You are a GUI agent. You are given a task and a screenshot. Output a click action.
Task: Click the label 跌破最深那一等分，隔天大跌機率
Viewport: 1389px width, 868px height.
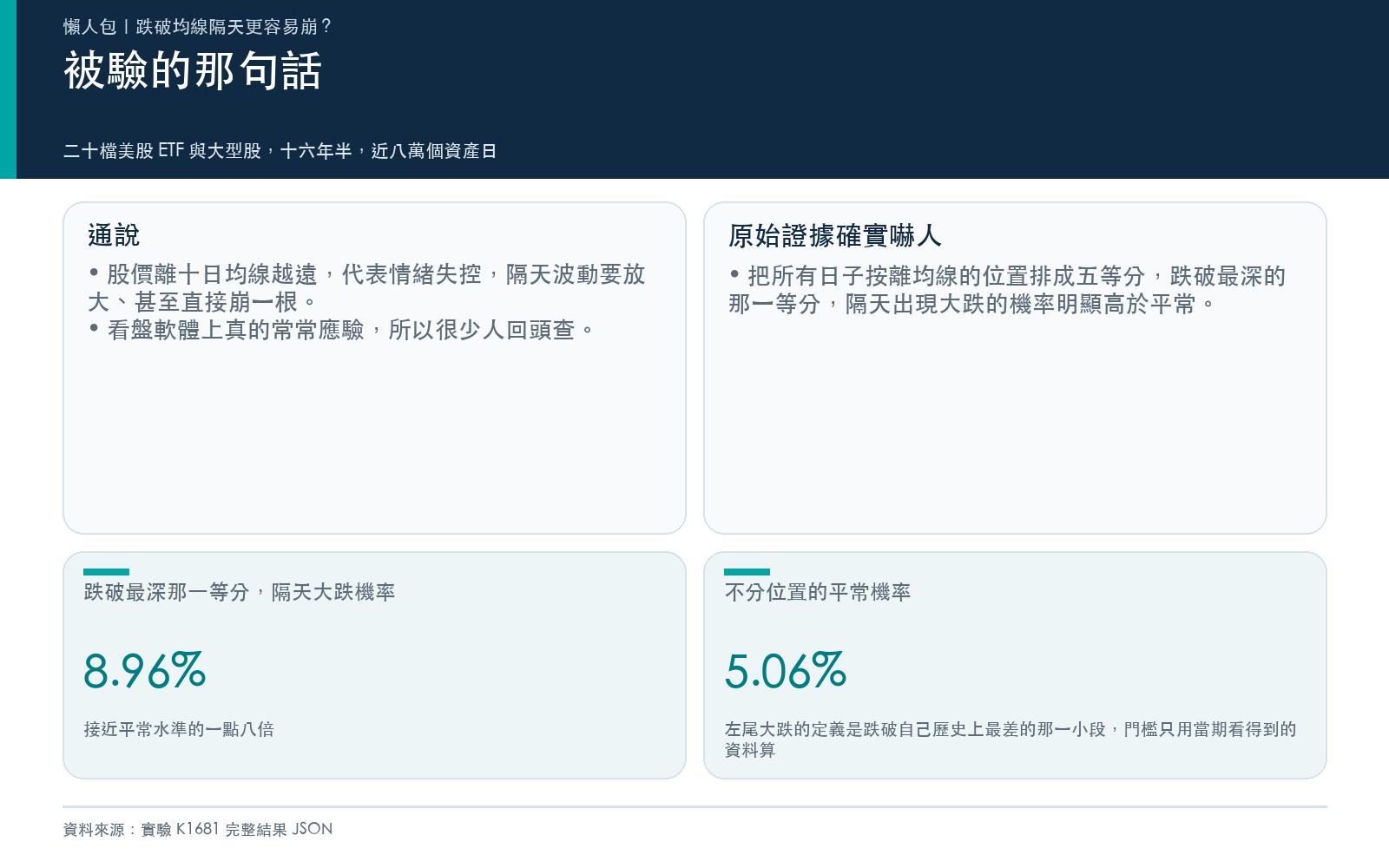240,592
